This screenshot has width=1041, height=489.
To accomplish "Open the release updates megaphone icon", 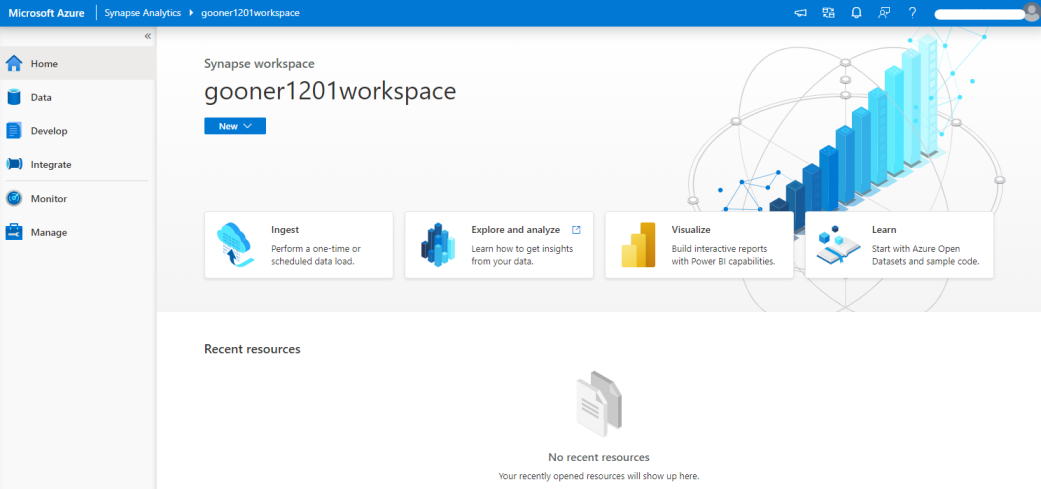I will (800, 13).
